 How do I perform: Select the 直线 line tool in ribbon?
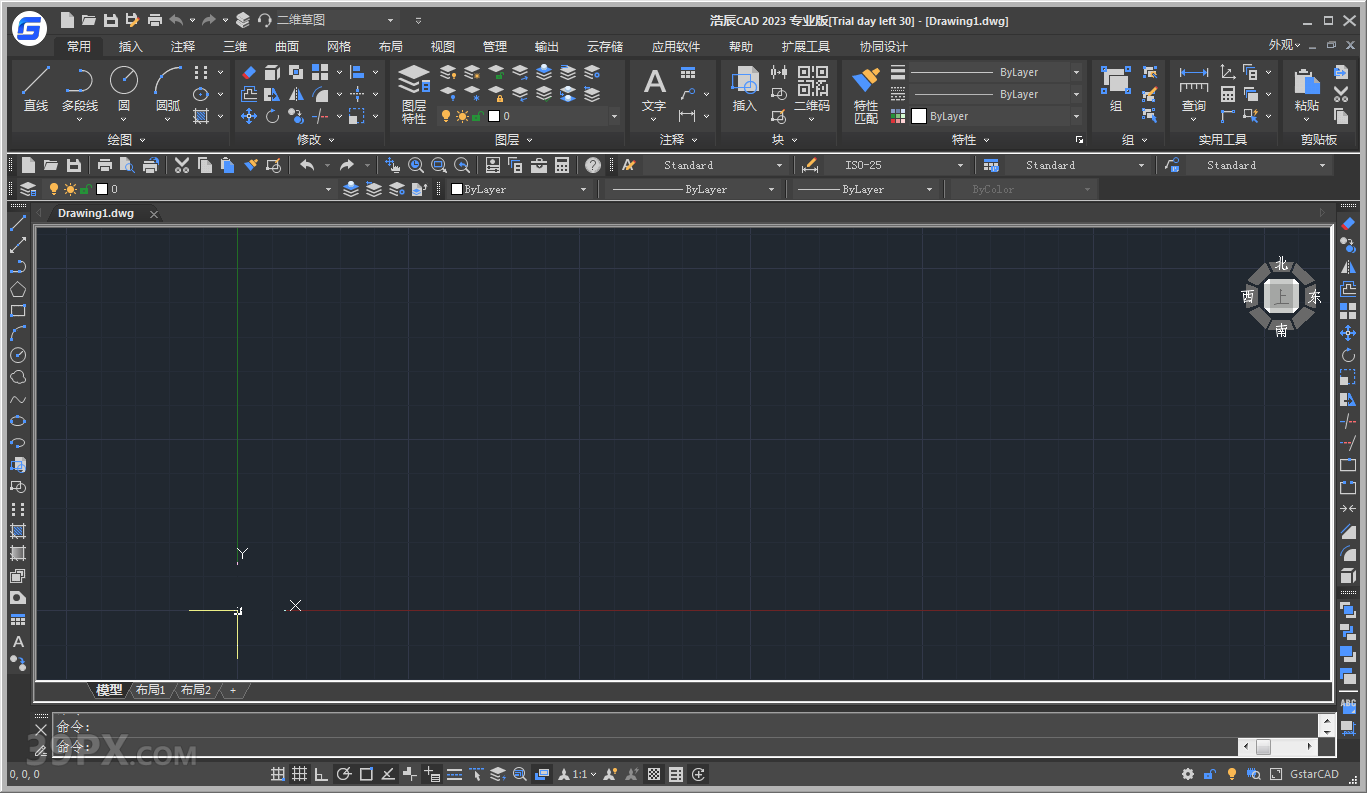coord(36,88)
